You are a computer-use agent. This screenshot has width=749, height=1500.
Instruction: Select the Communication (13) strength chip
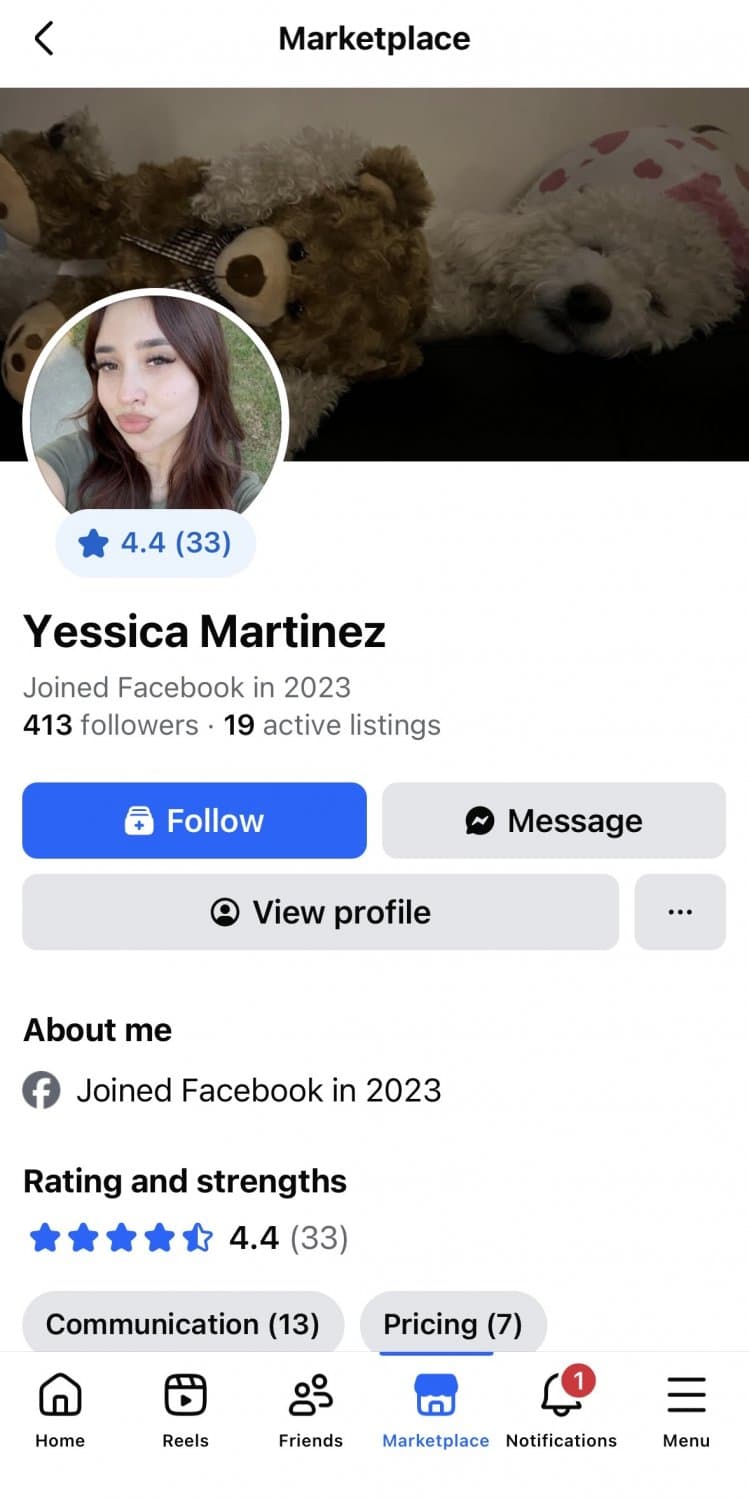click(x=183, y=1324)
